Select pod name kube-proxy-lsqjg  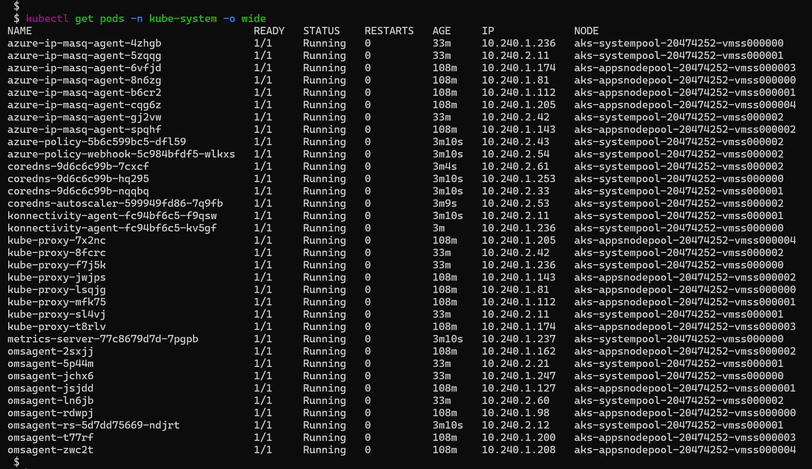click(x=56, y=290)
